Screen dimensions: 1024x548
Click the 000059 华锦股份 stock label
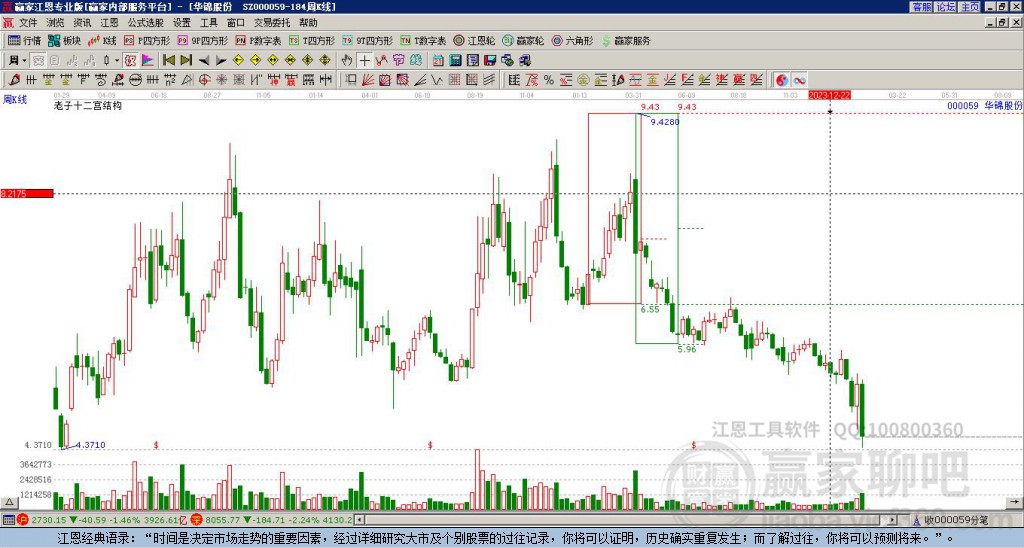[x=984, y=105]
